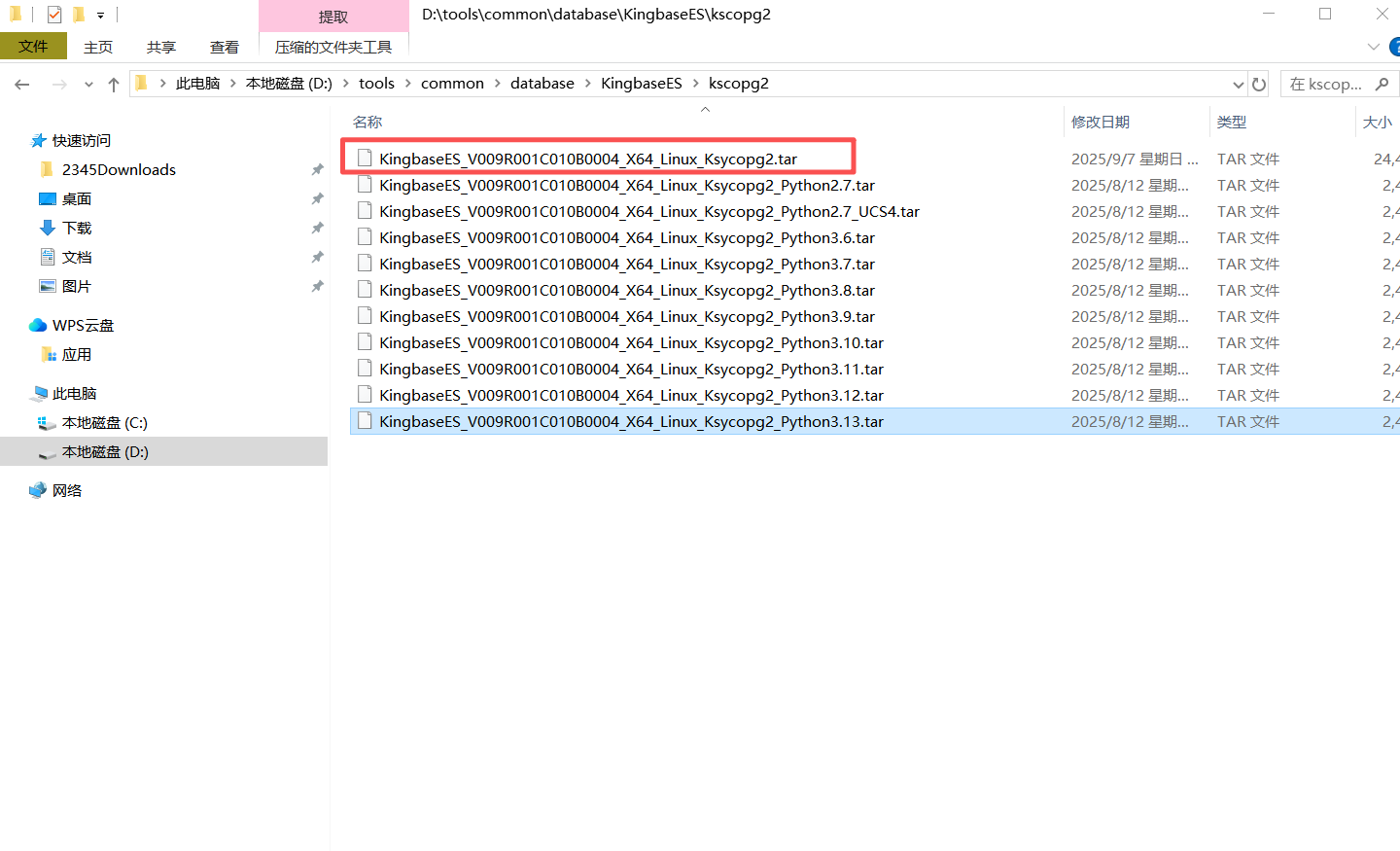Viewport: 1400px width, 851px height.
Task: Open the Quick Access Toolbar customize dropdown
Action: [100, 16]
